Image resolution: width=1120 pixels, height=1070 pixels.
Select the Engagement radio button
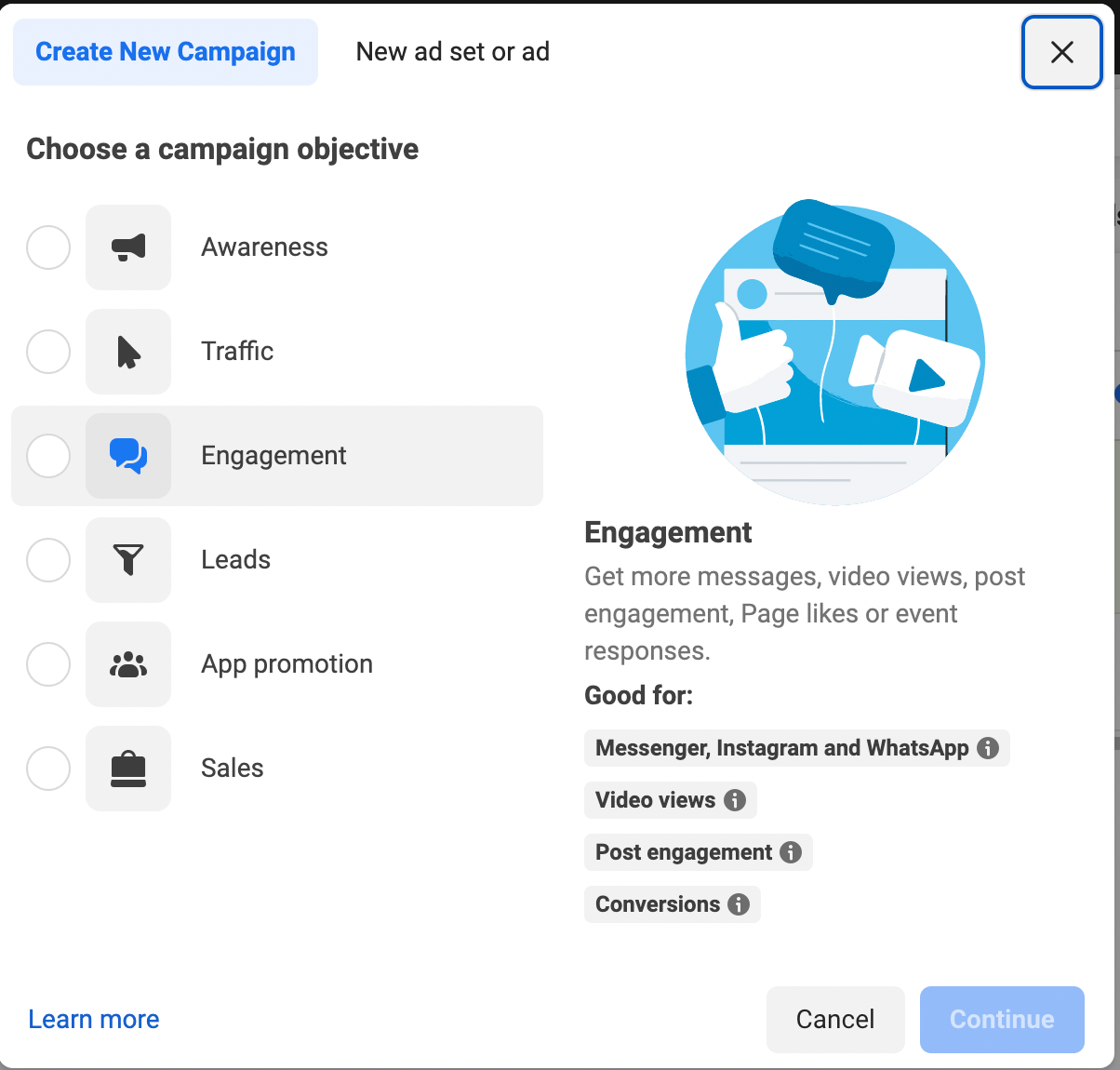point(48,456)
